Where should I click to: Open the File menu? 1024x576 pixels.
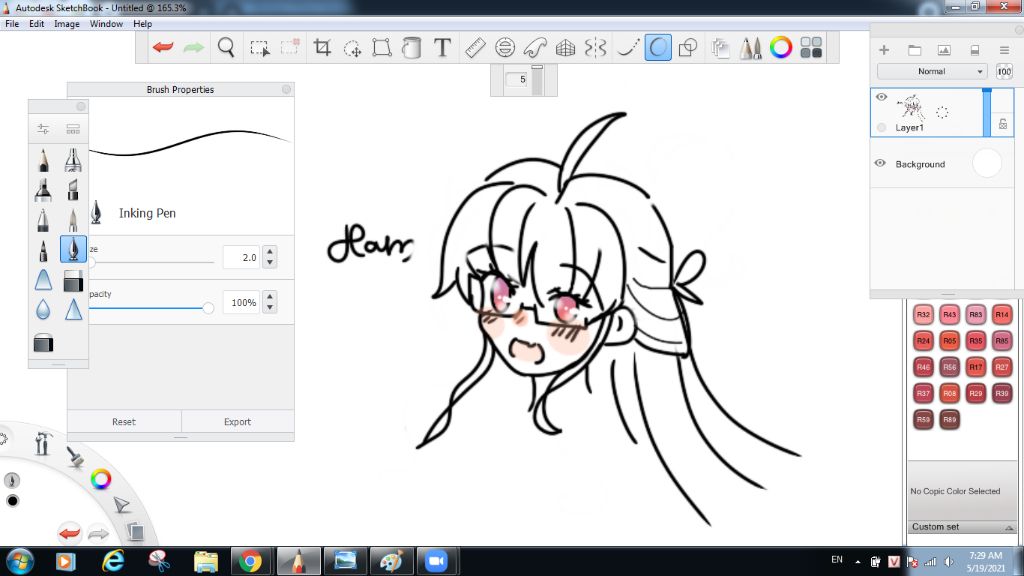[12, 24]
